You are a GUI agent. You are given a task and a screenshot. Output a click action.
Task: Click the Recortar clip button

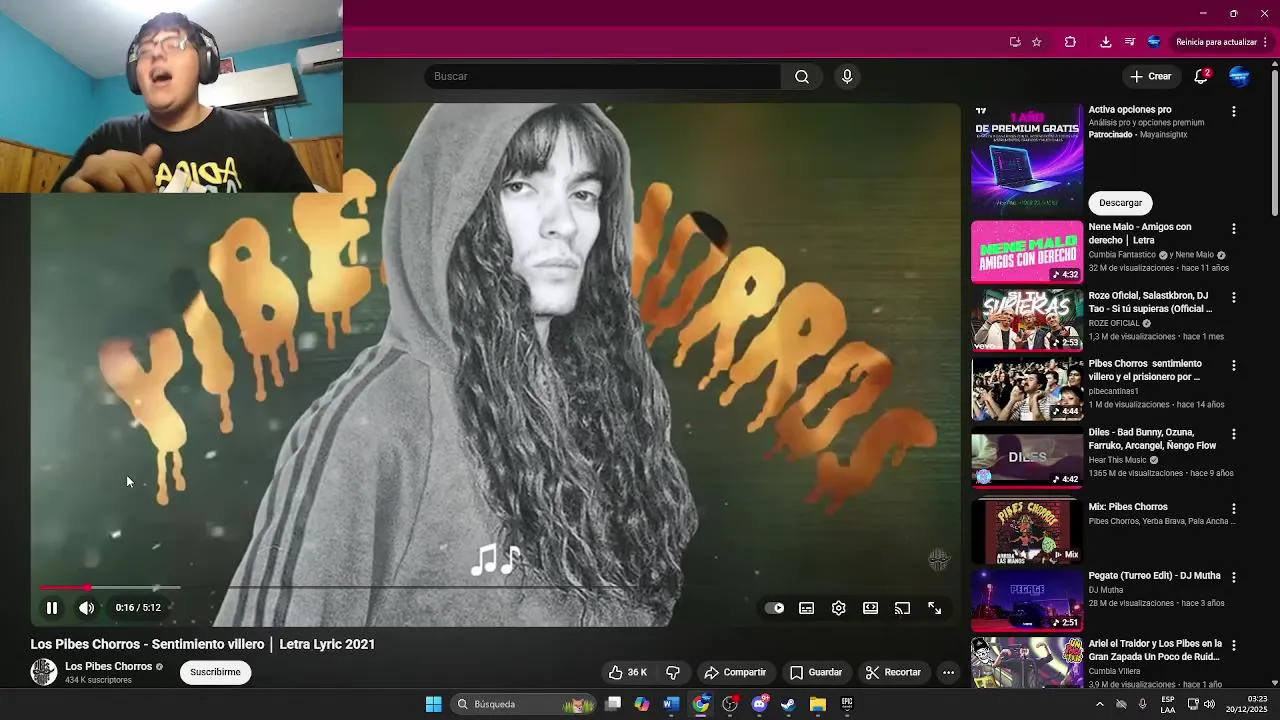coord(893,672)
